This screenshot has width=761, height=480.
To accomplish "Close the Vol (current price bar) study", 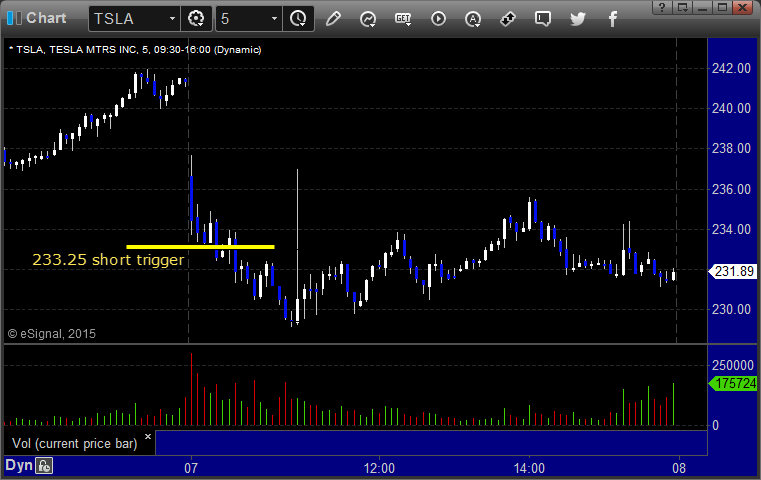I will coord(148,436).
